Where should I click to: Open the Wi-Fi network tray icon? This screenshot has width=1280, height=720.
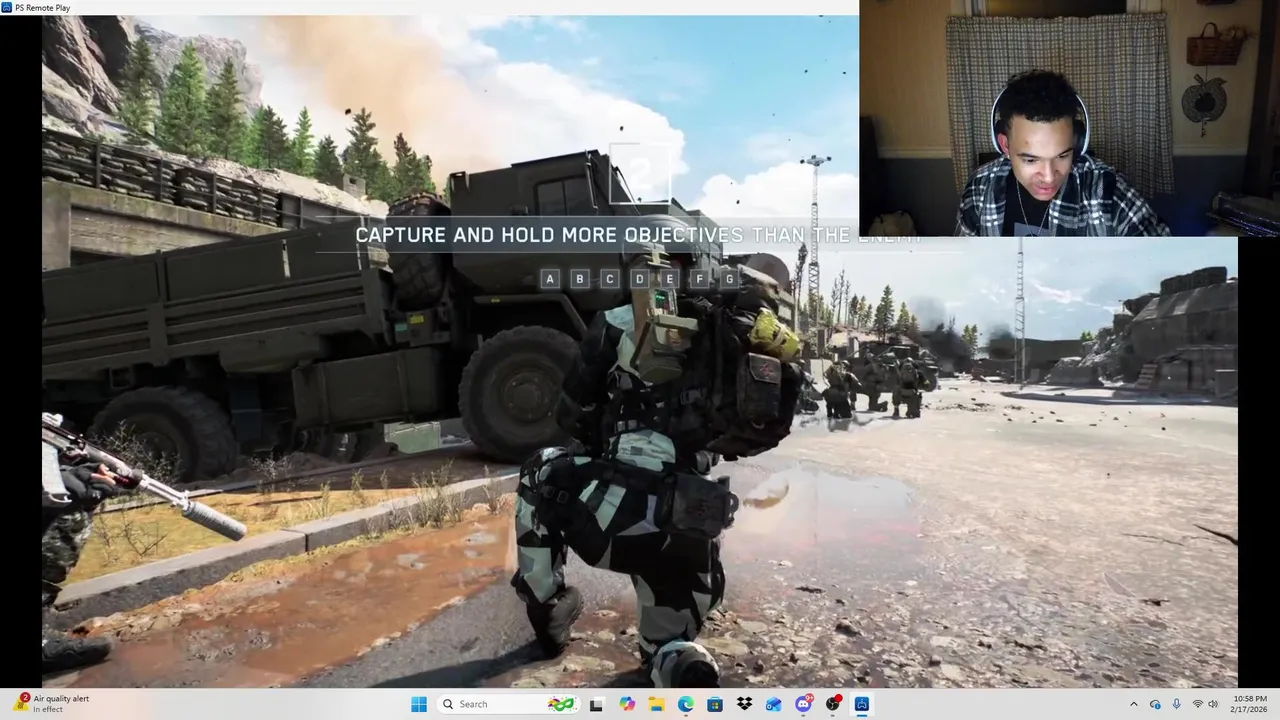click(1197, 704)
